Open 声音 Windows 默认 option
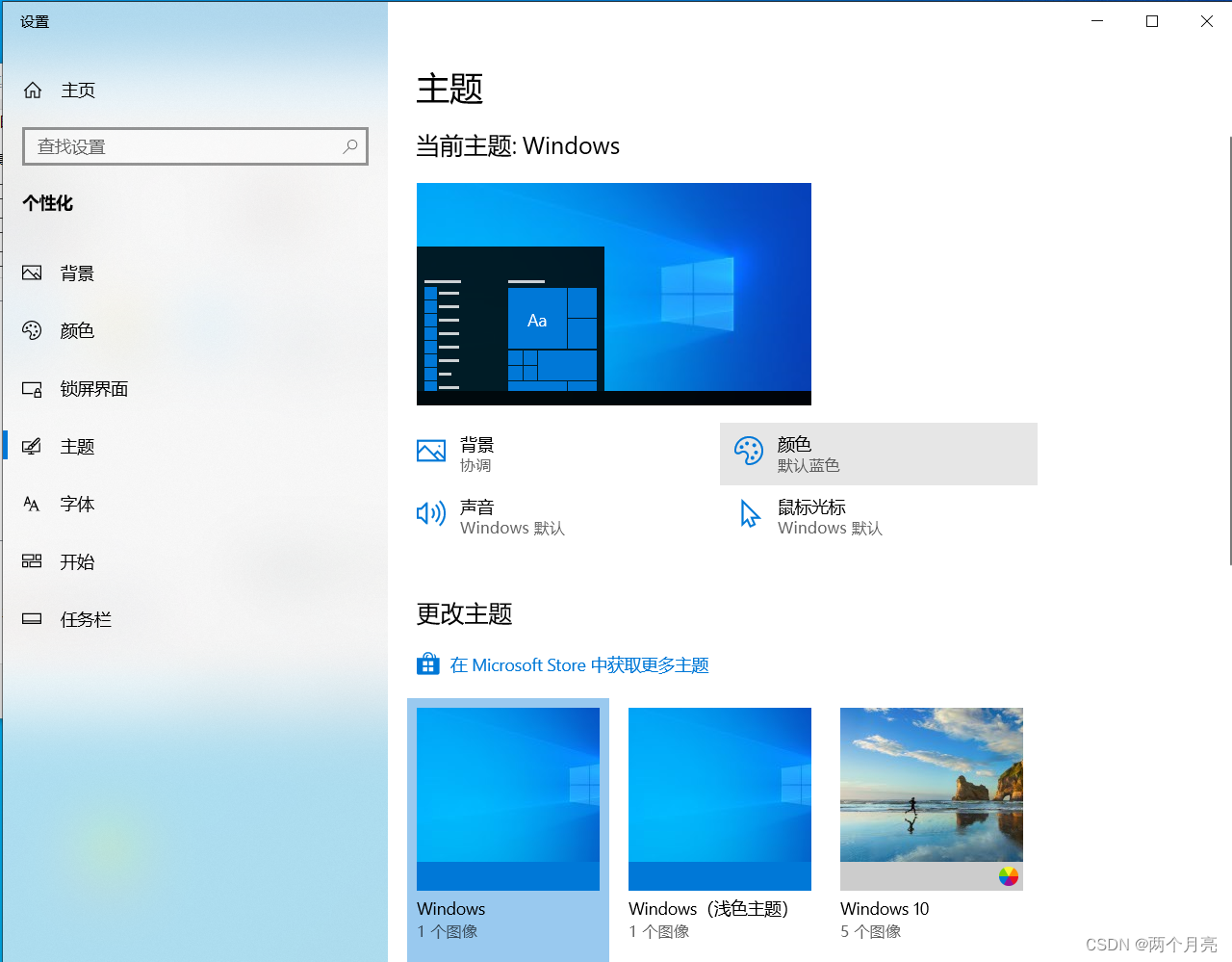The image size is (1232, 962). 561,516
